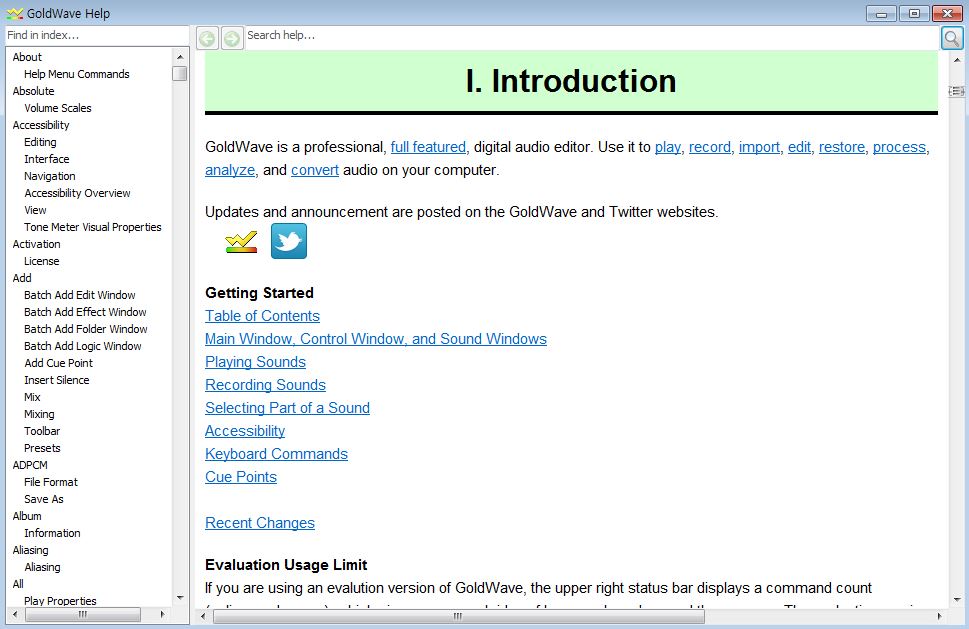
Task: Open the Twitter bird icon
Action: [289, 241]
